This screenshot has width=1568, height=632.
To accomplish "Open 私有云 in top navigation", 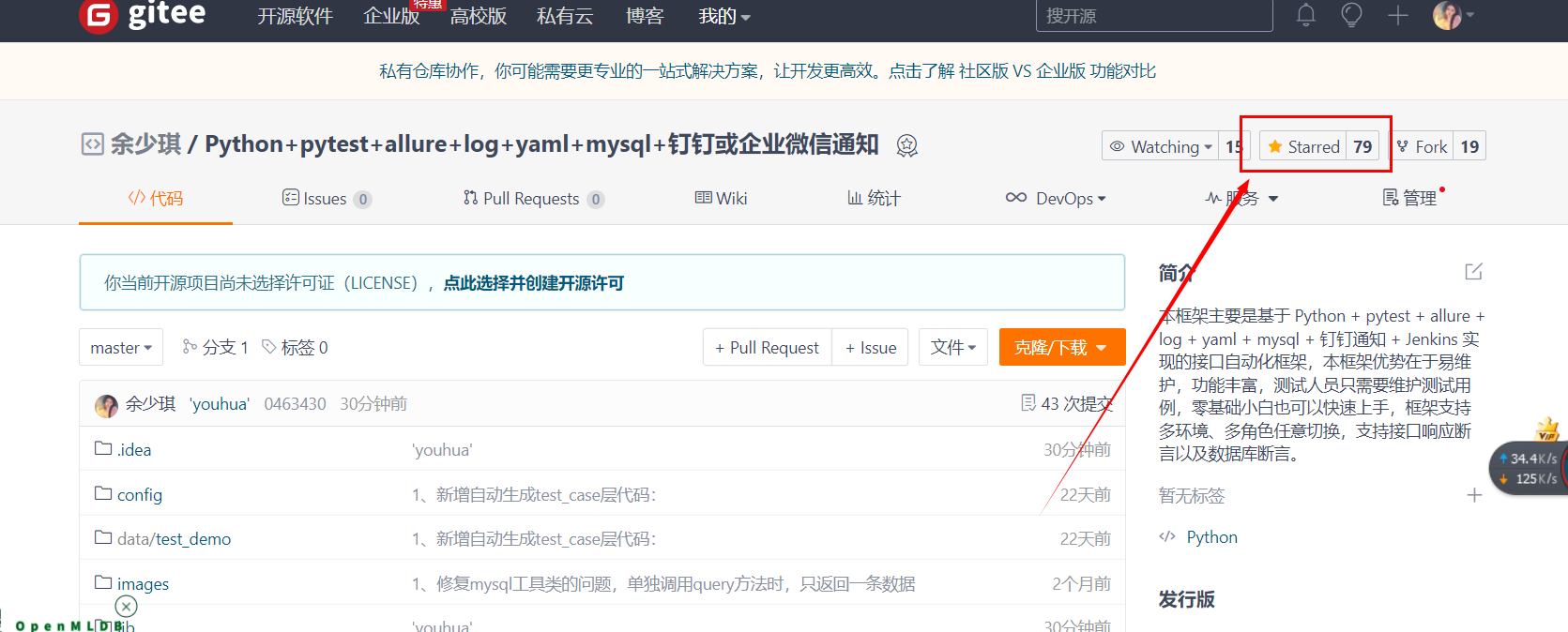I will [x=565, y=16].
